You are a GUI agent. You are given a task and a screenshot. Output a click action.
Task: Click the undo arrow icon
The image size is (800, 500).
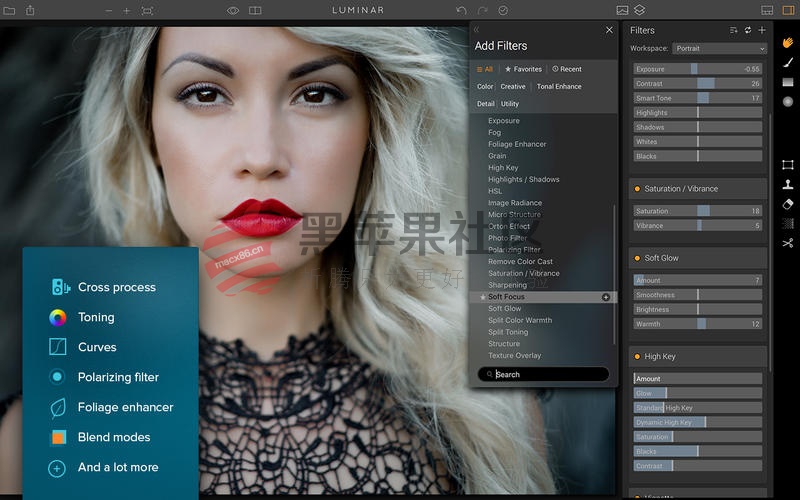[x=461, y=10]
